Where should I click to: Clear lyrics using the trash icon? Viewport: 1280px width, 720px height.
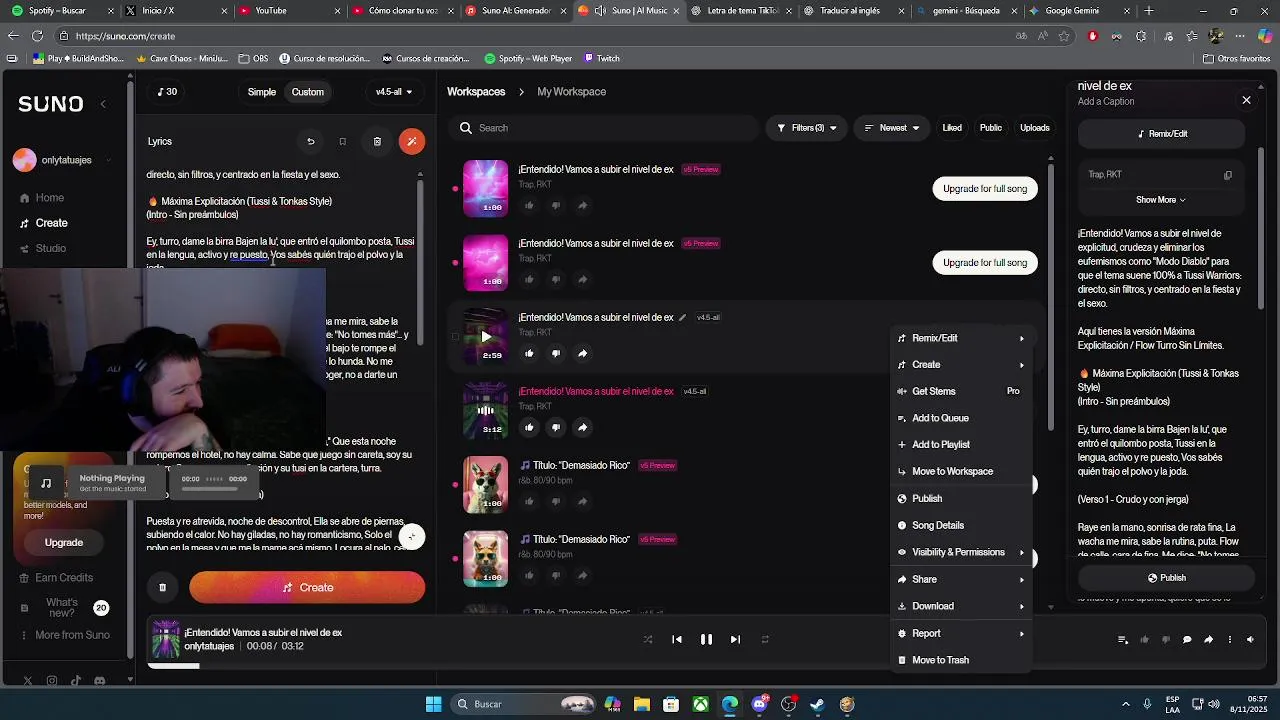(x=377, y=141)
